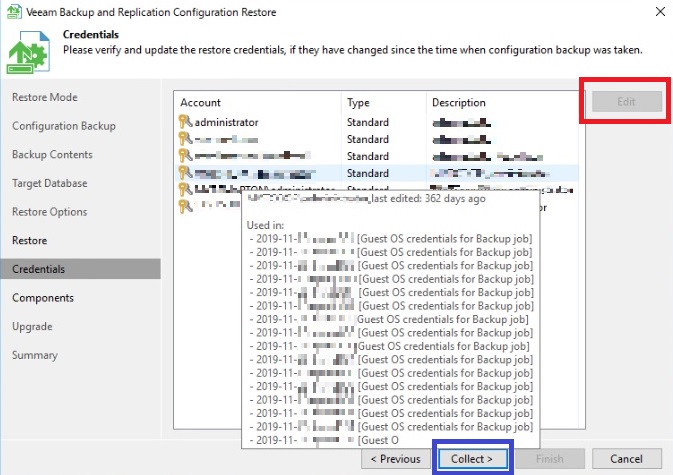
Task: Open the Upgrade step
Action: click(32, 327)
